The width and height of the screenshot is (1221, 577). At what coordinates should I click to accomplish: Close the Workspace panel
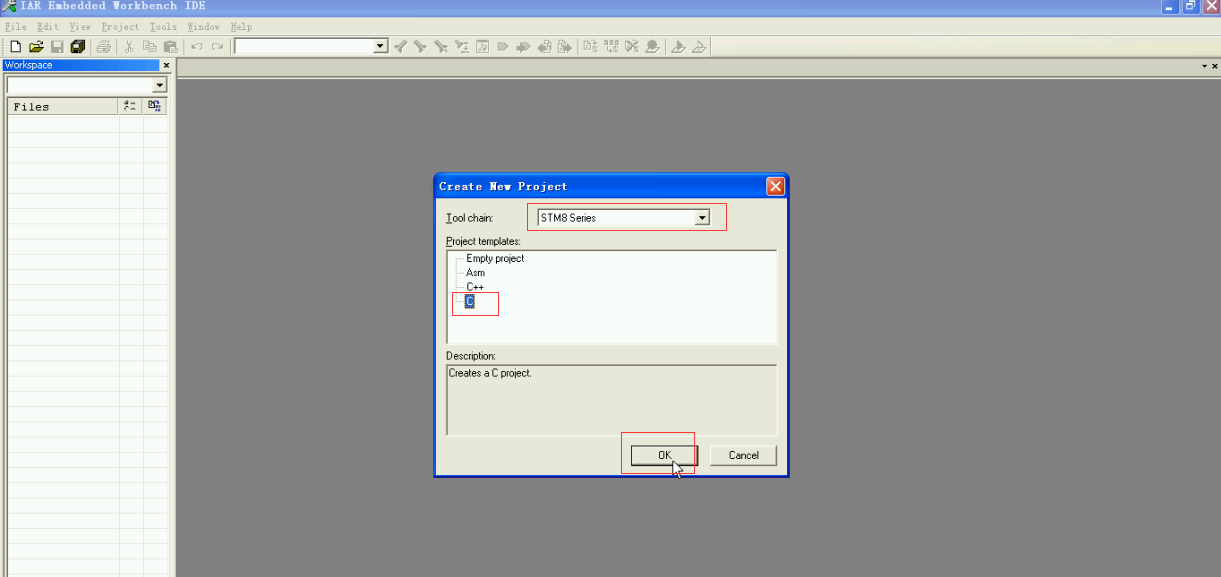tap(166, 65)
